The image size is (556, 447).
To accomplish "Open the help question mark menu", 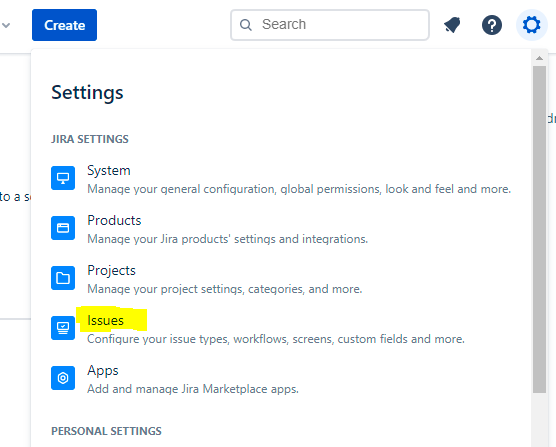I will point(491,25).
